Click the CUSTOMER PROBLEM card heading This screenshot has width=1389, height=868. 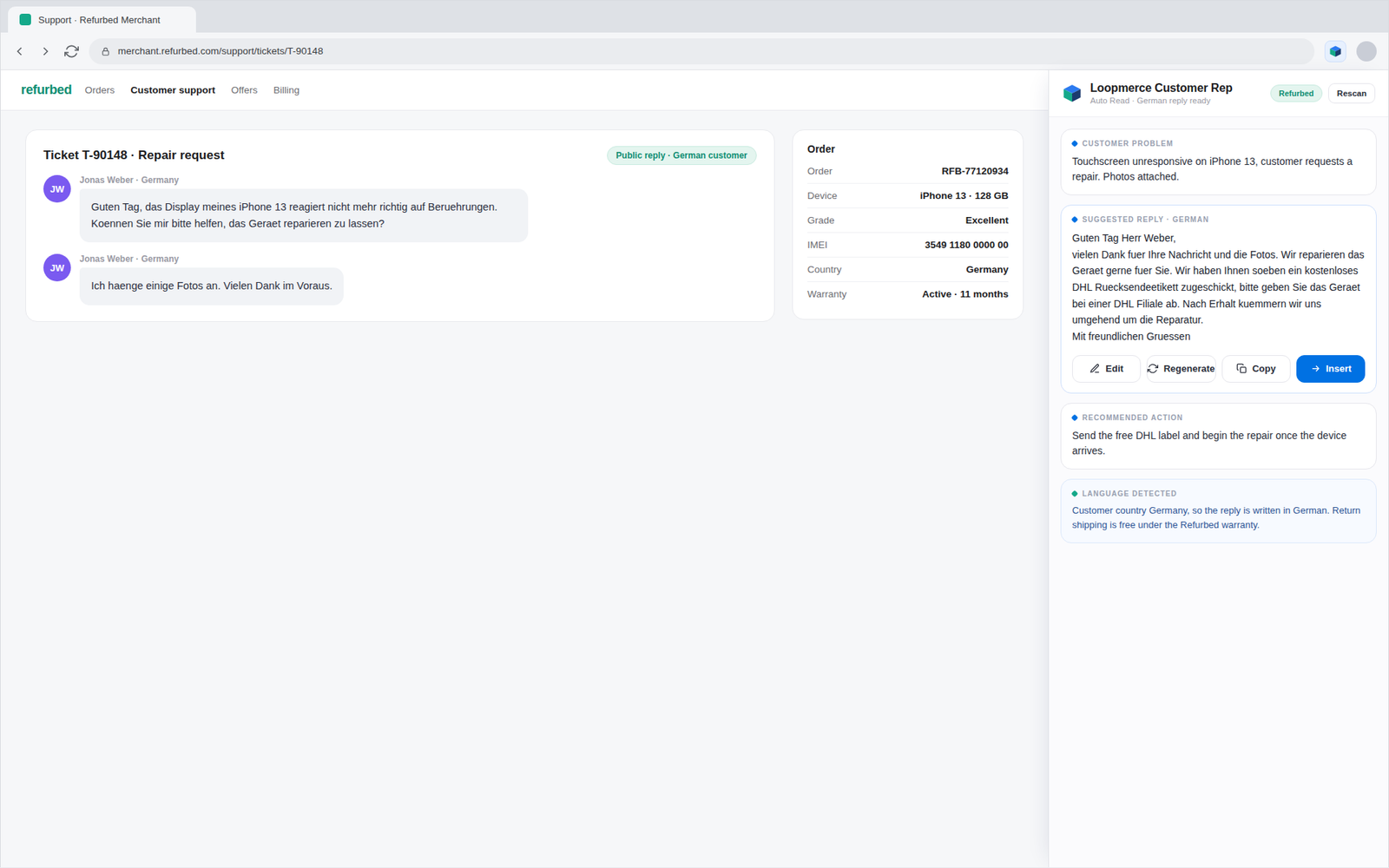(x=1127, y=143)
